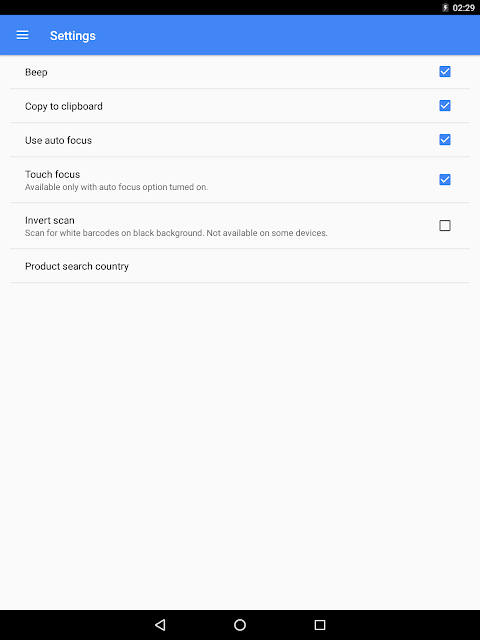The height and width of the screenshot is (640, 480).
Task: Turn off the Touch focus checkbox
Action: (x=445, y=180)
